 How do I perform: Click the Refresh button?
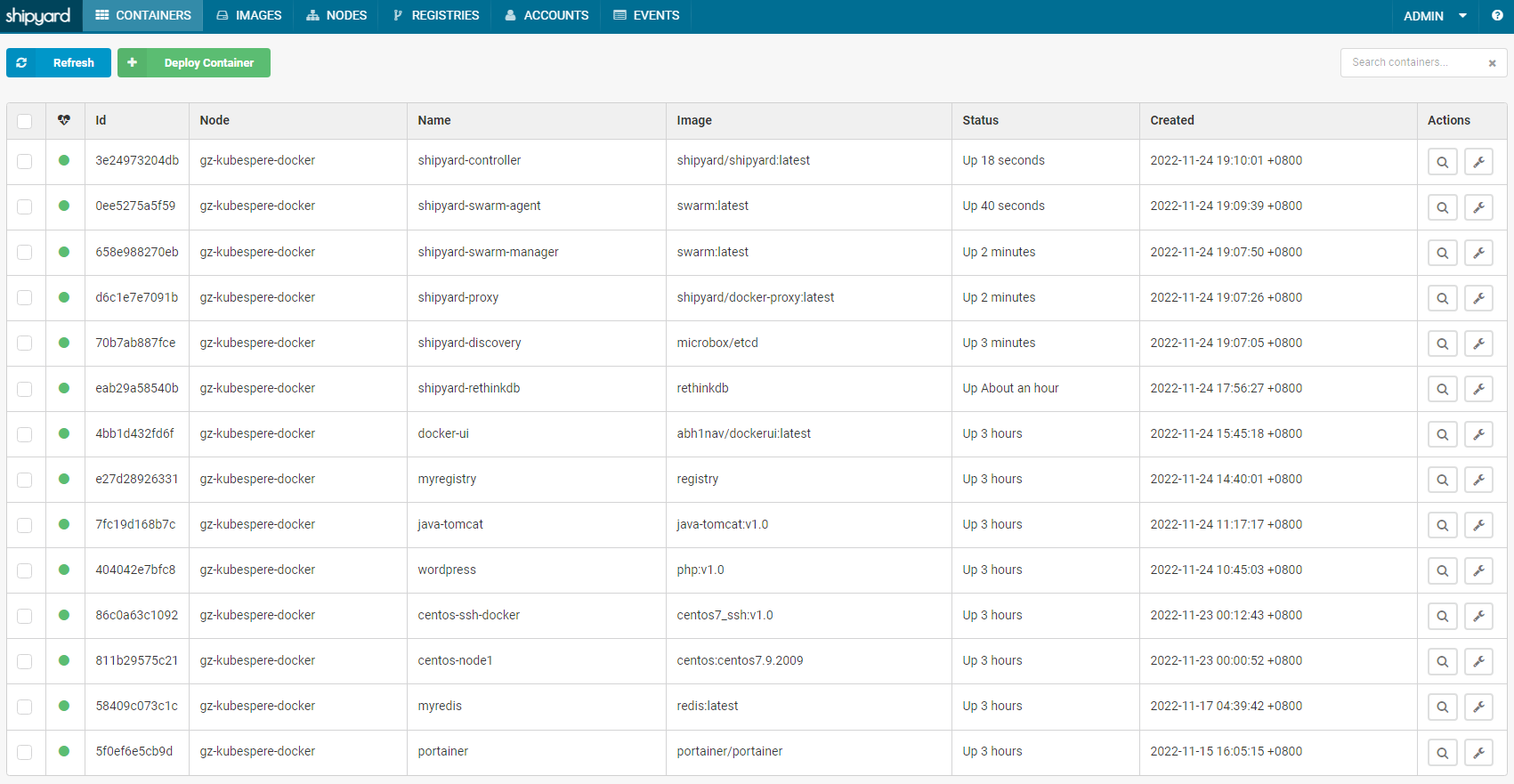click(59, 63)
